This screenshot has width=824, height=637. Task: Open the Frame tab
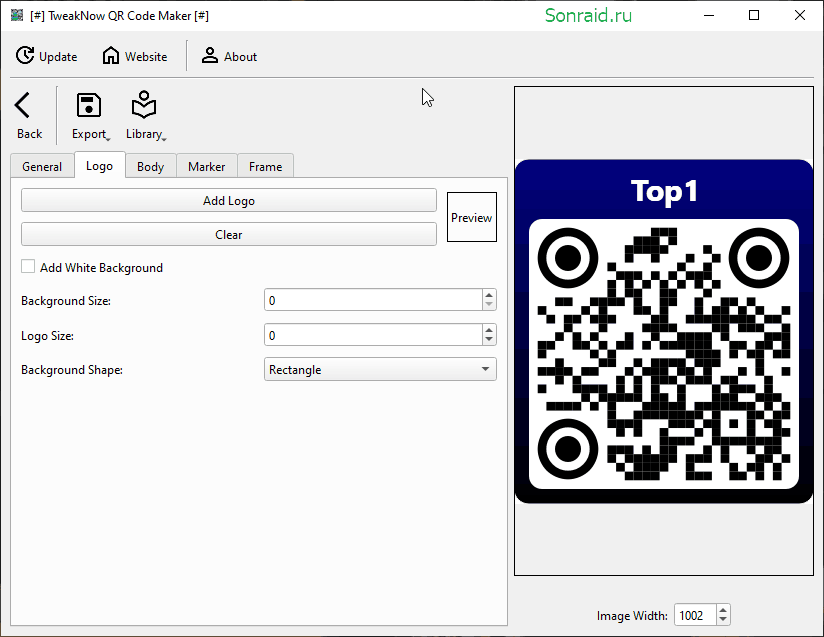click(x=265, y=167)
